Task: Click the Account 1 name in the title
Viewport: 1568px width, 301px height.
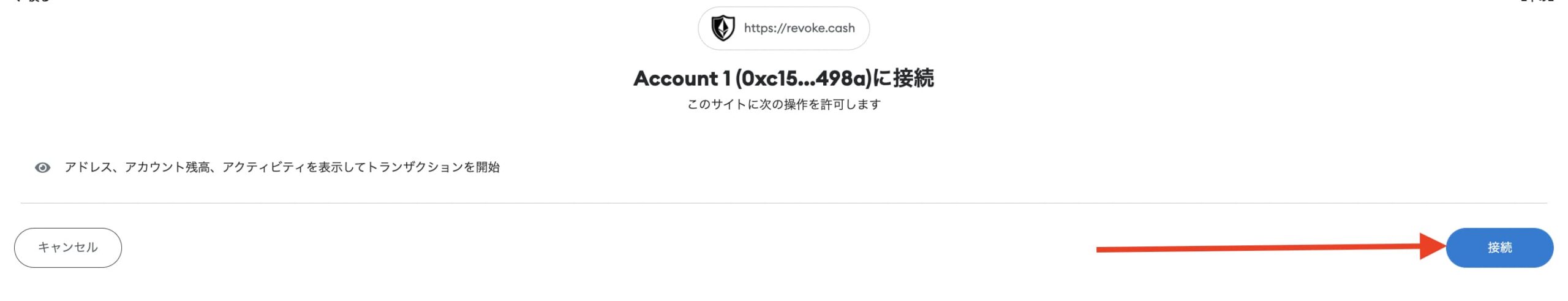Action: click(x=682, y=78)
